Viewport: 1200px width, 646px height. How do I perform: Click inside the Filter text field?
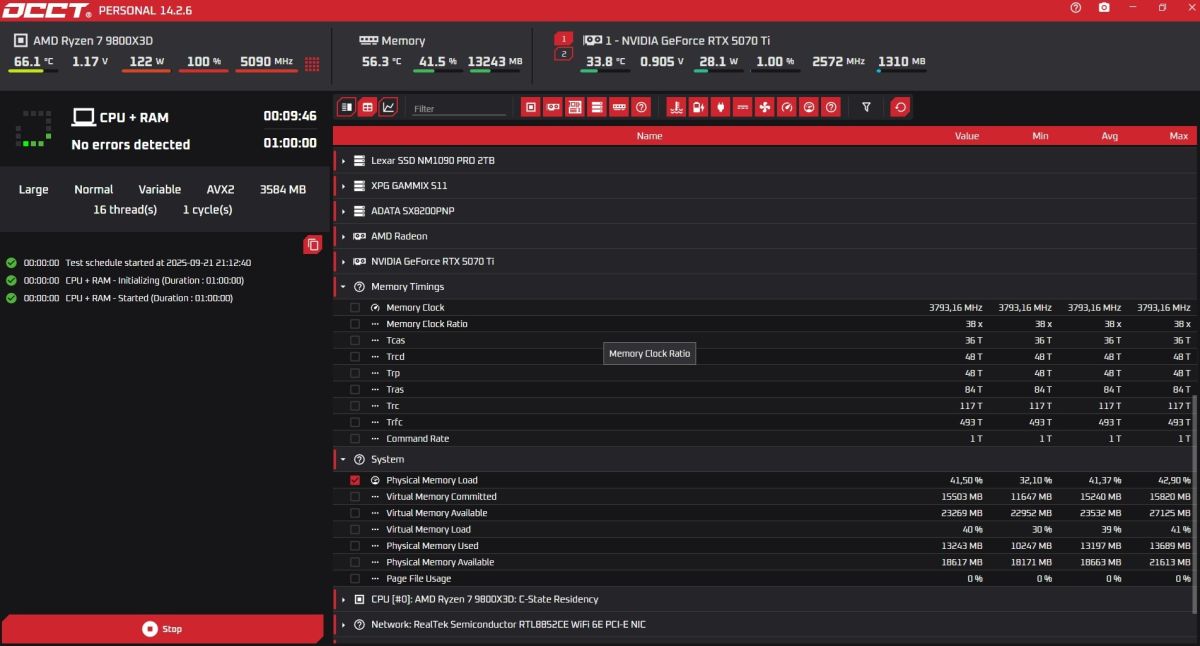pos(459,108)
